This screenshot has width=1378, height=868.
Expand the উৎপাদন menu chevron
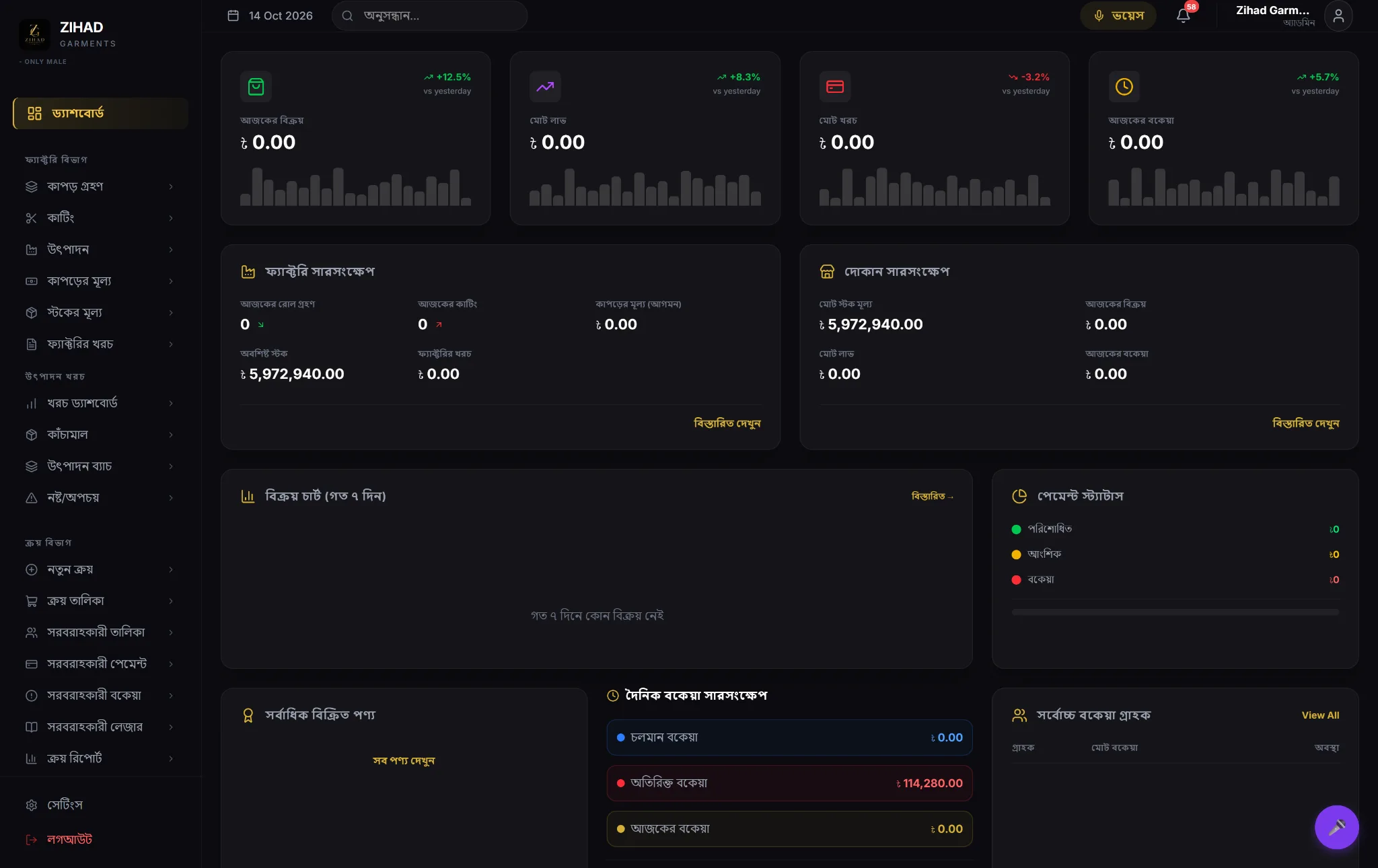tap(171, 250)
